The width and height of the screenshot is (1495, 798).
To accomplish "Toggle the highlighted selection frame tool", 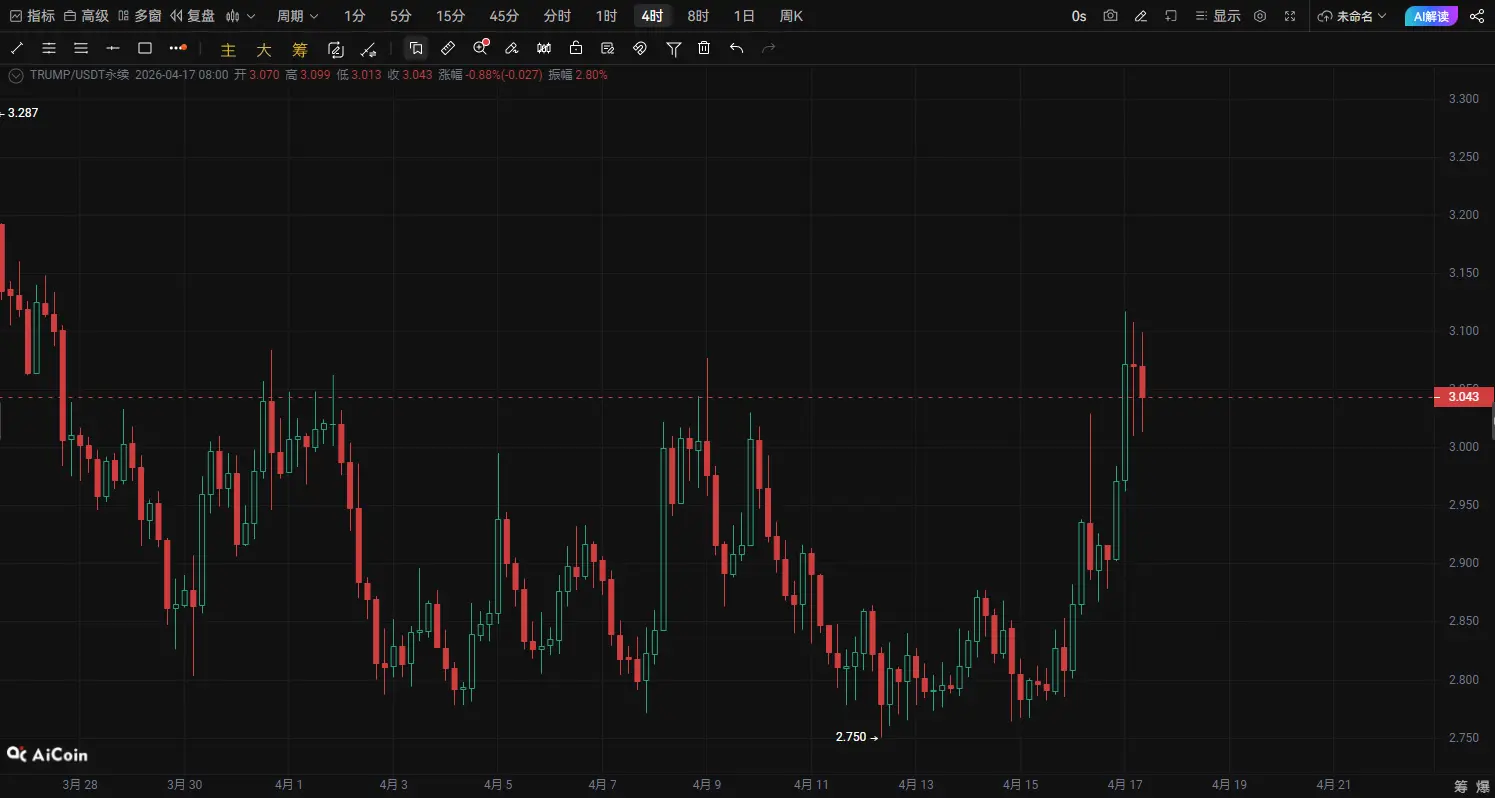I will (417, 48).
